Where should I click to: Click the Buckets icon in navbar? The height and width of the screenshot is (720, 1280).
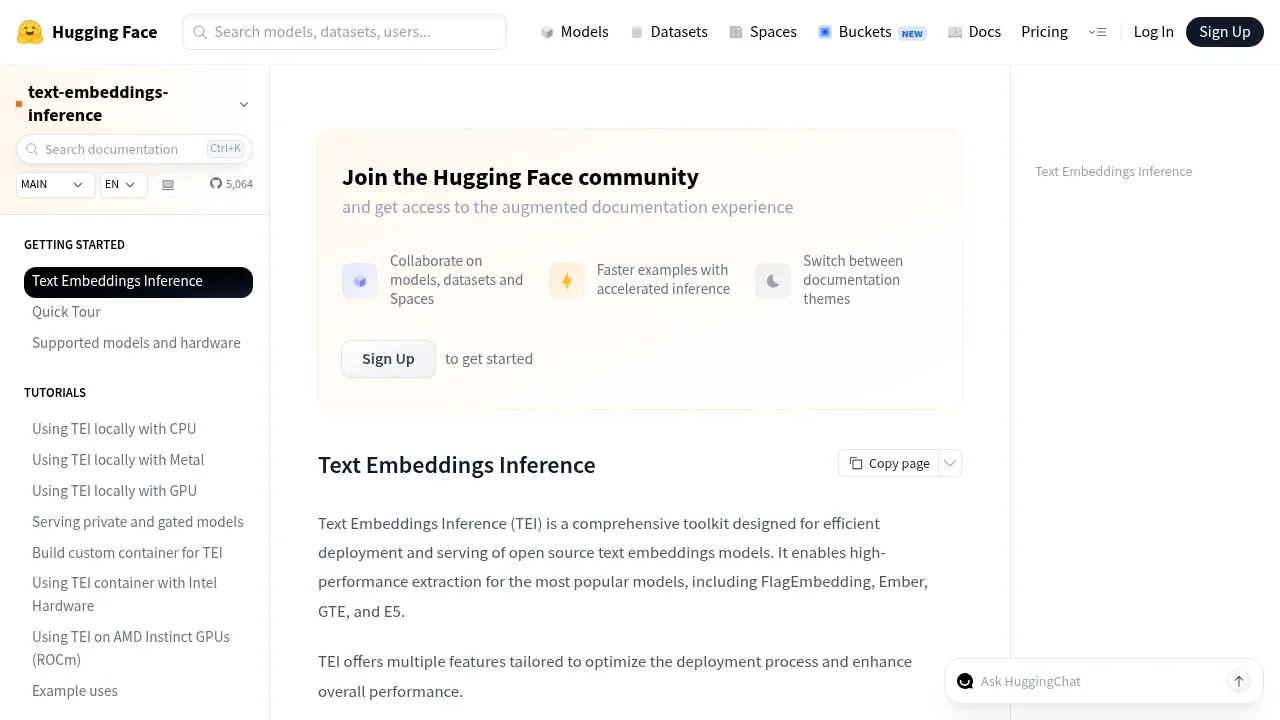coord(825,32)
